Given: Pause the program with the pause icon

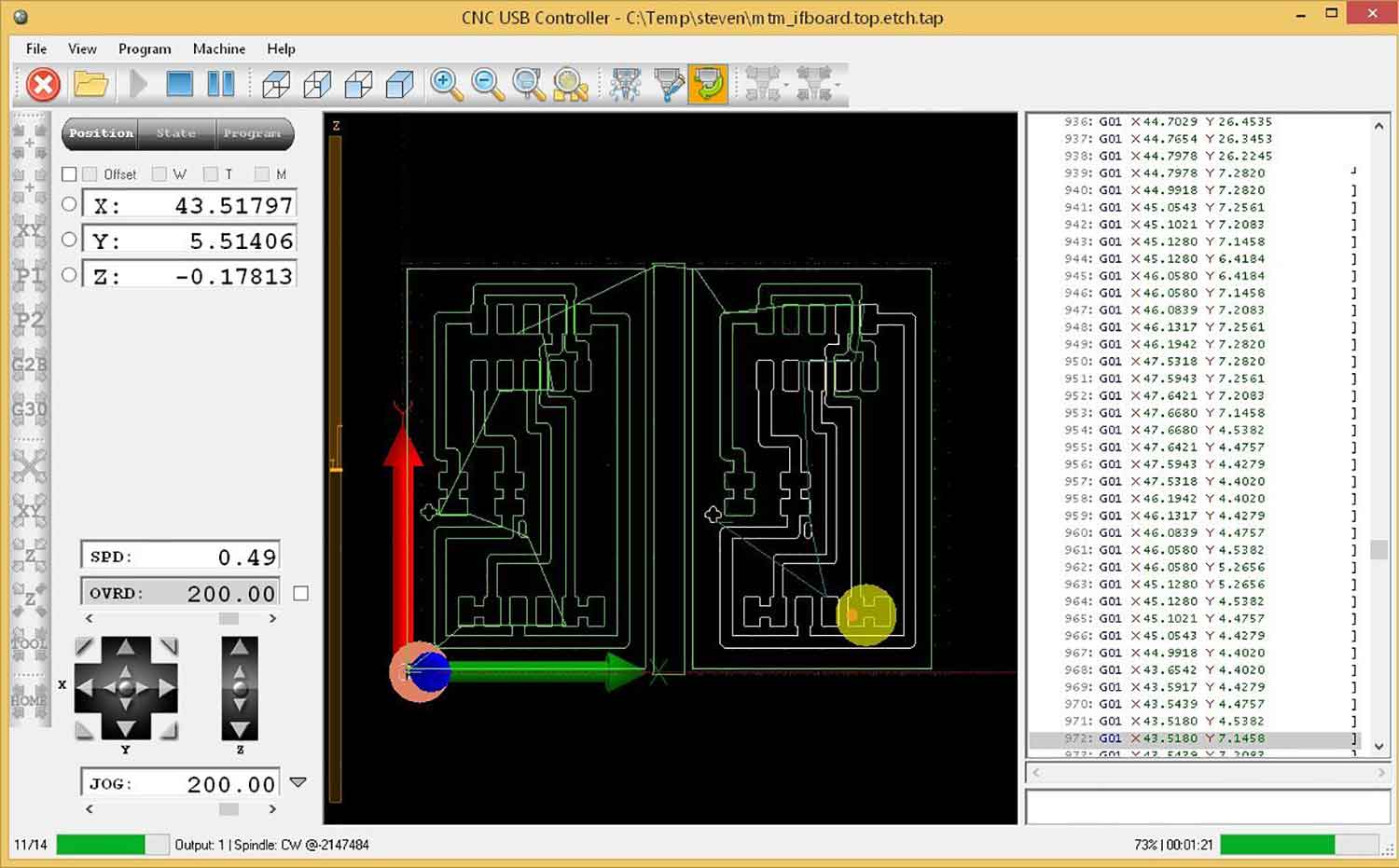Looking at the screenshot, I should point(221,85).
